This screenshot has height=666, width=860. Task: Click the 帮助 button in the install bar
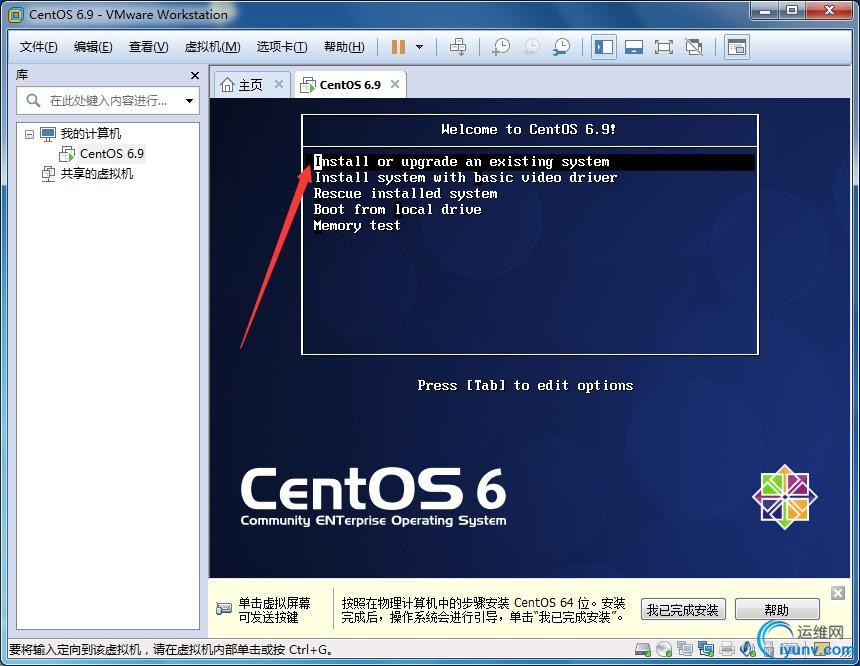pos(777,609)
